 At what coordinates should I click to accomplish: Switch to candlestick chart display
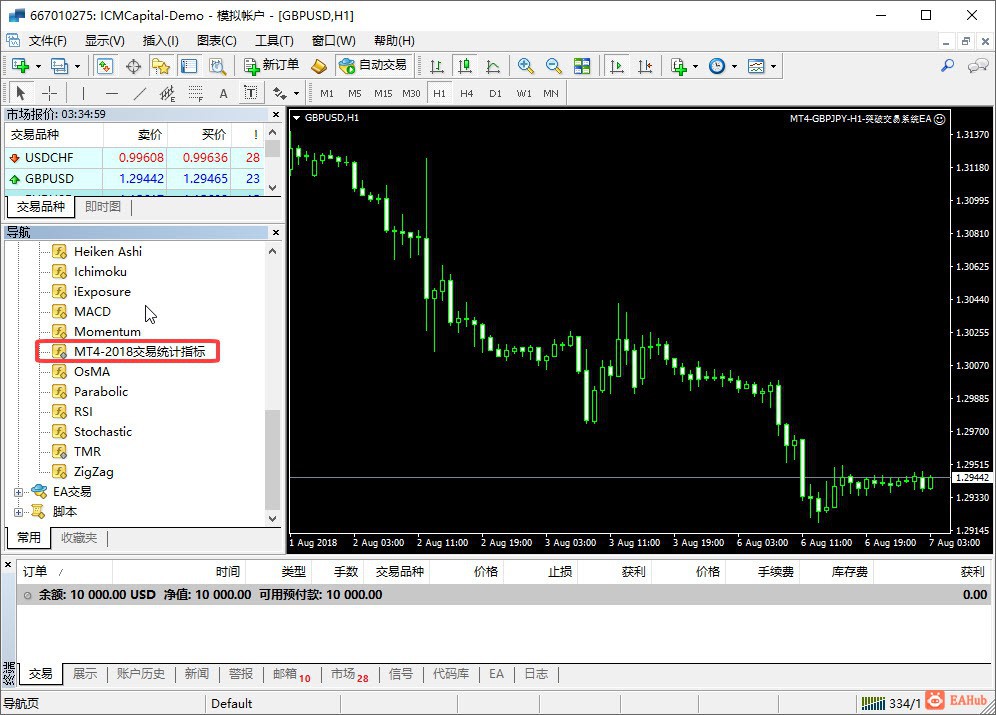(465, 66)
